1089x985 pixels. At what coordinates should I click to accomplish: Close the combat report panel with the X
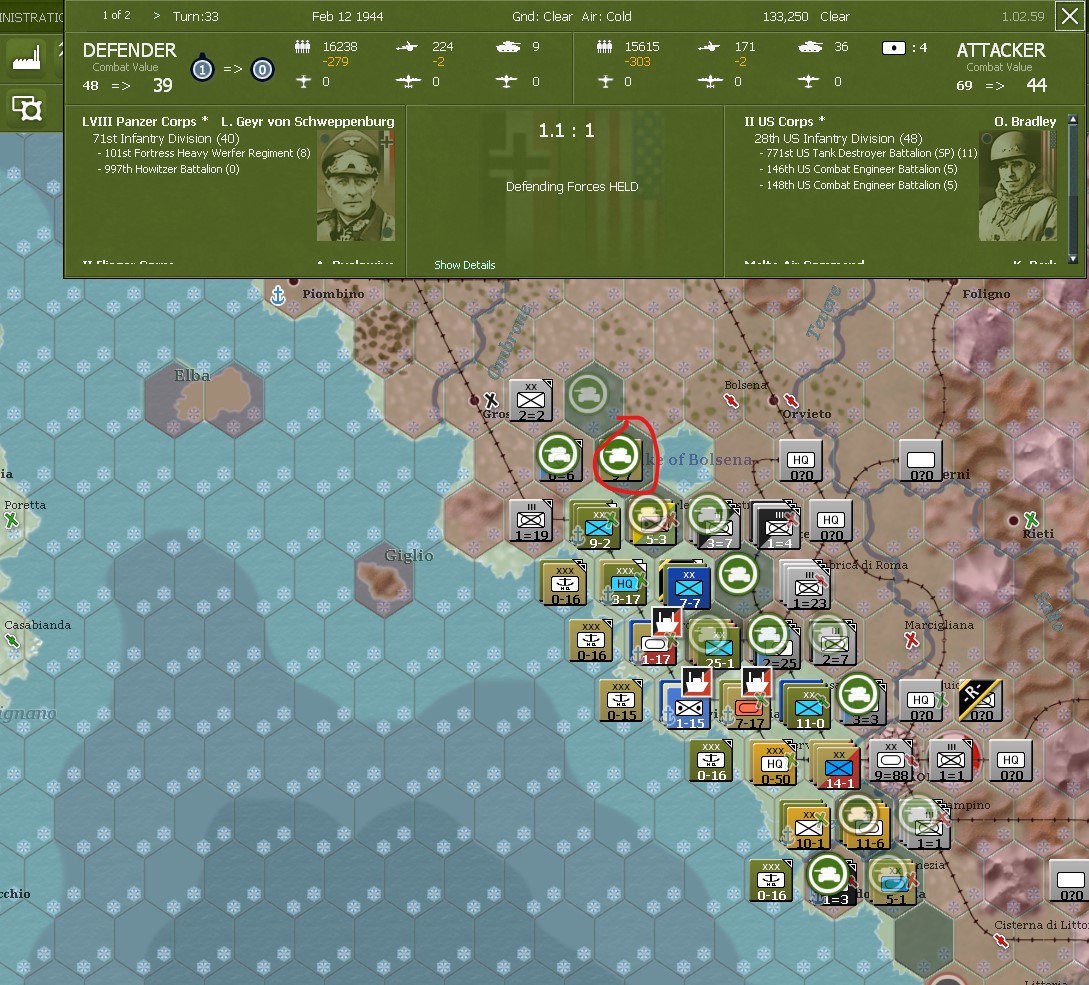(x=1070, y=15)
